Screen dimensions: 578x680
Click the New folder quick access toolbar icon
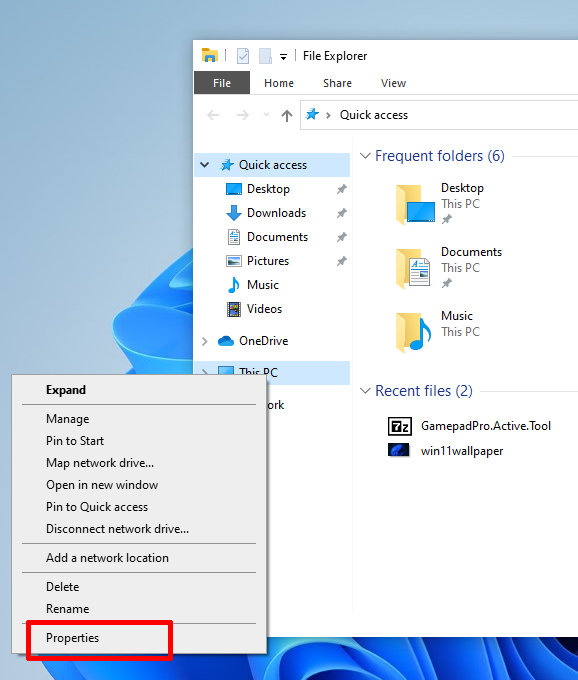click(265, 56)
